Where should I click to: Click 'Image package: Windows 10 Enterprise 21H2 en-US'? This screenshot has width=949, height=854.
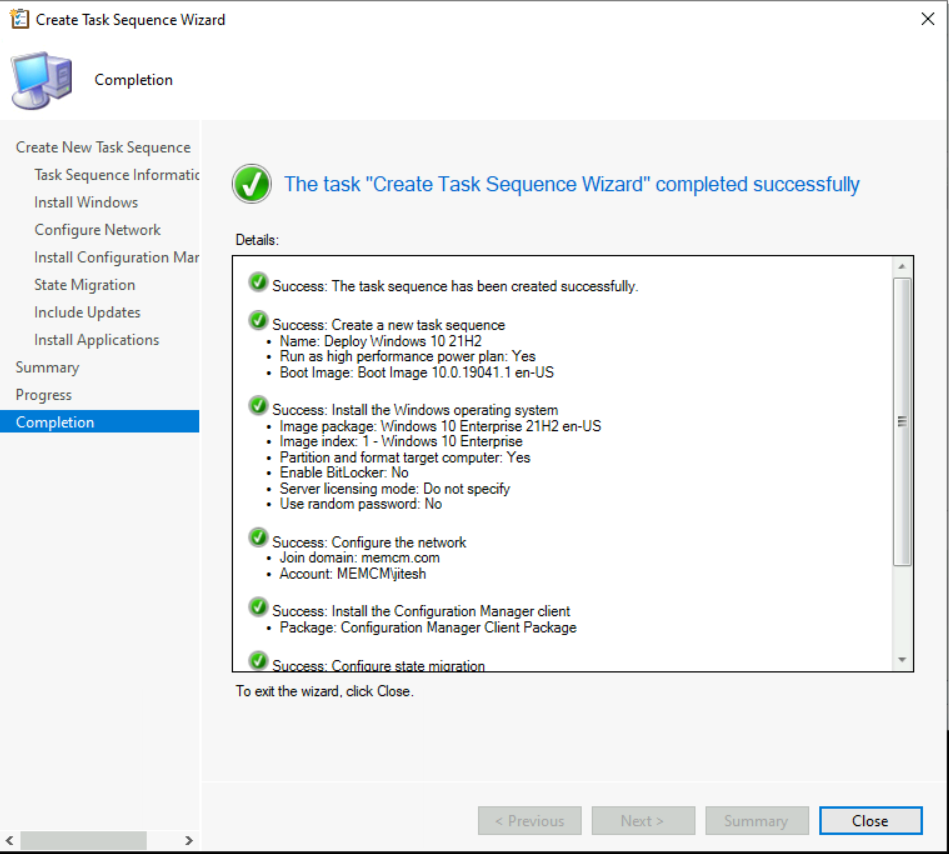[440, 426]
